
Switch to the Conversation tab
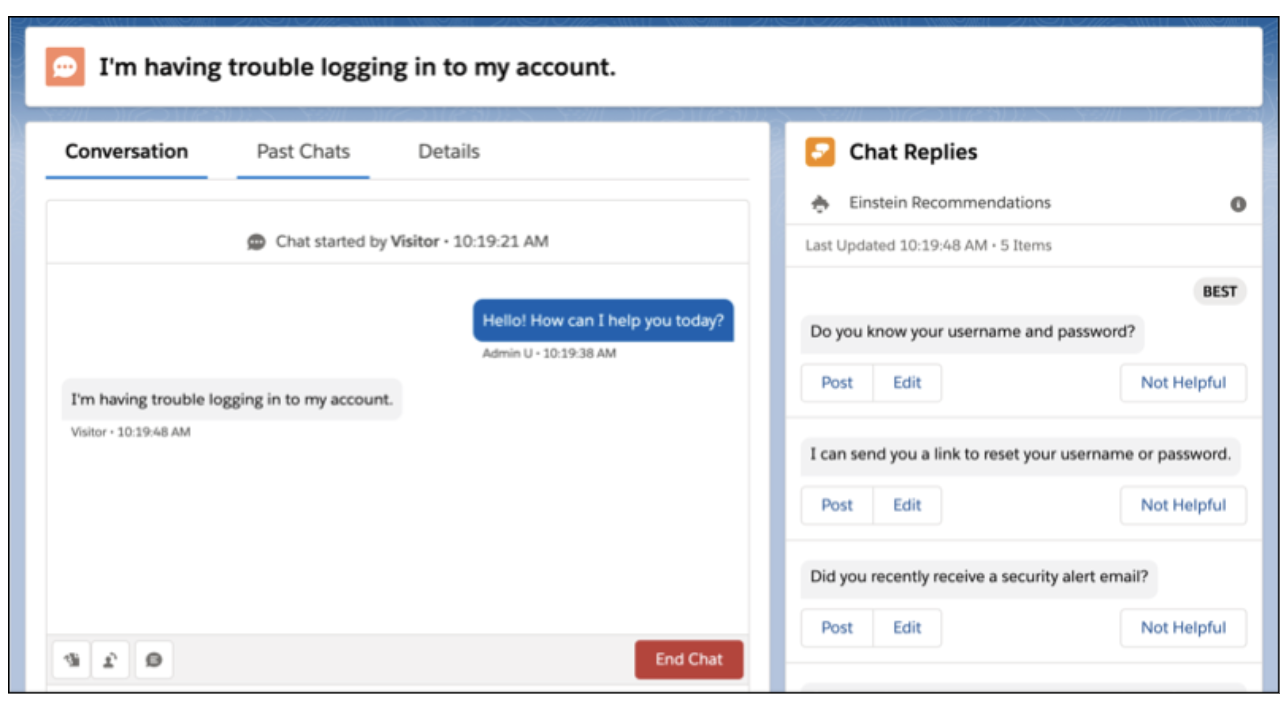coord(126,152)
